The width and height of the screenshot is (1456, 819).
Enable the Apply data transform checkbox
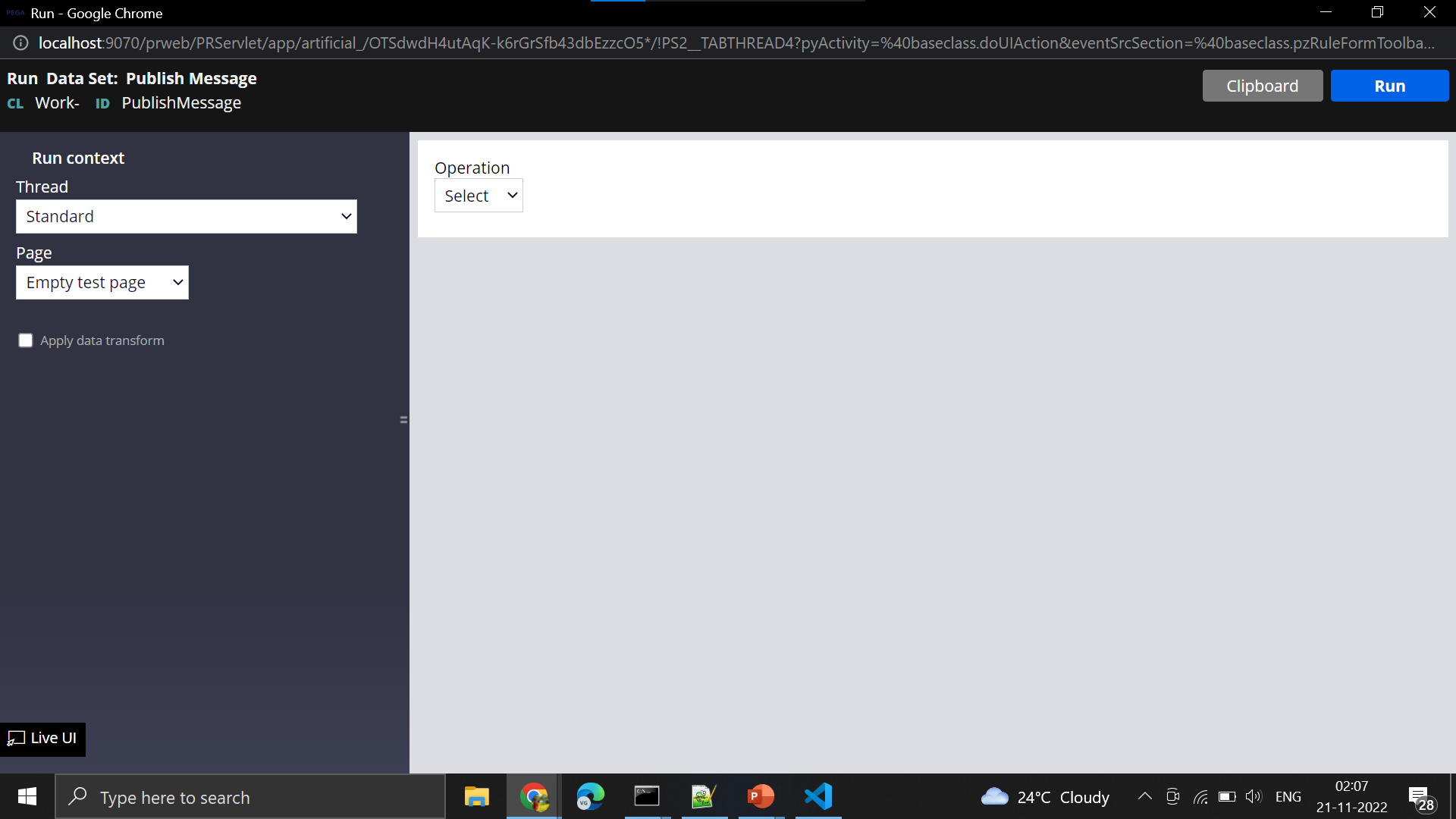[x=26, y=340]
